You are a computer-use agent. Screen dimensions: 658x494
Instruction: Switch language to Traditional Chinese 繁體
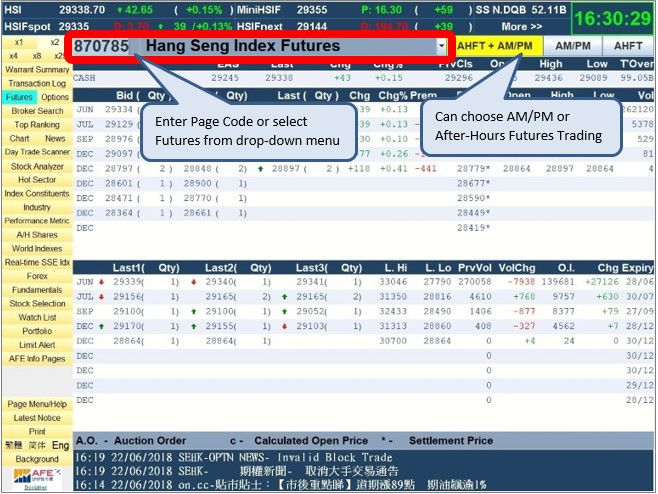[x=13, y=445]
